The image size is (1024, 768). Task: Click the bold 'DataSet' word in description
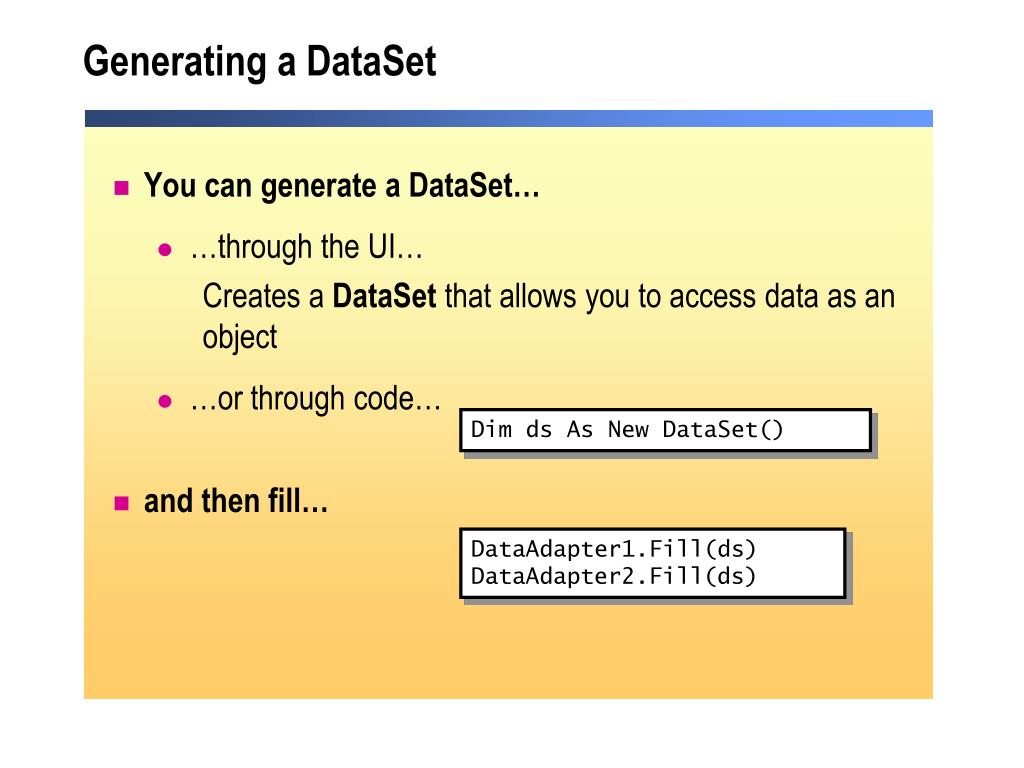tap(384, 296)
